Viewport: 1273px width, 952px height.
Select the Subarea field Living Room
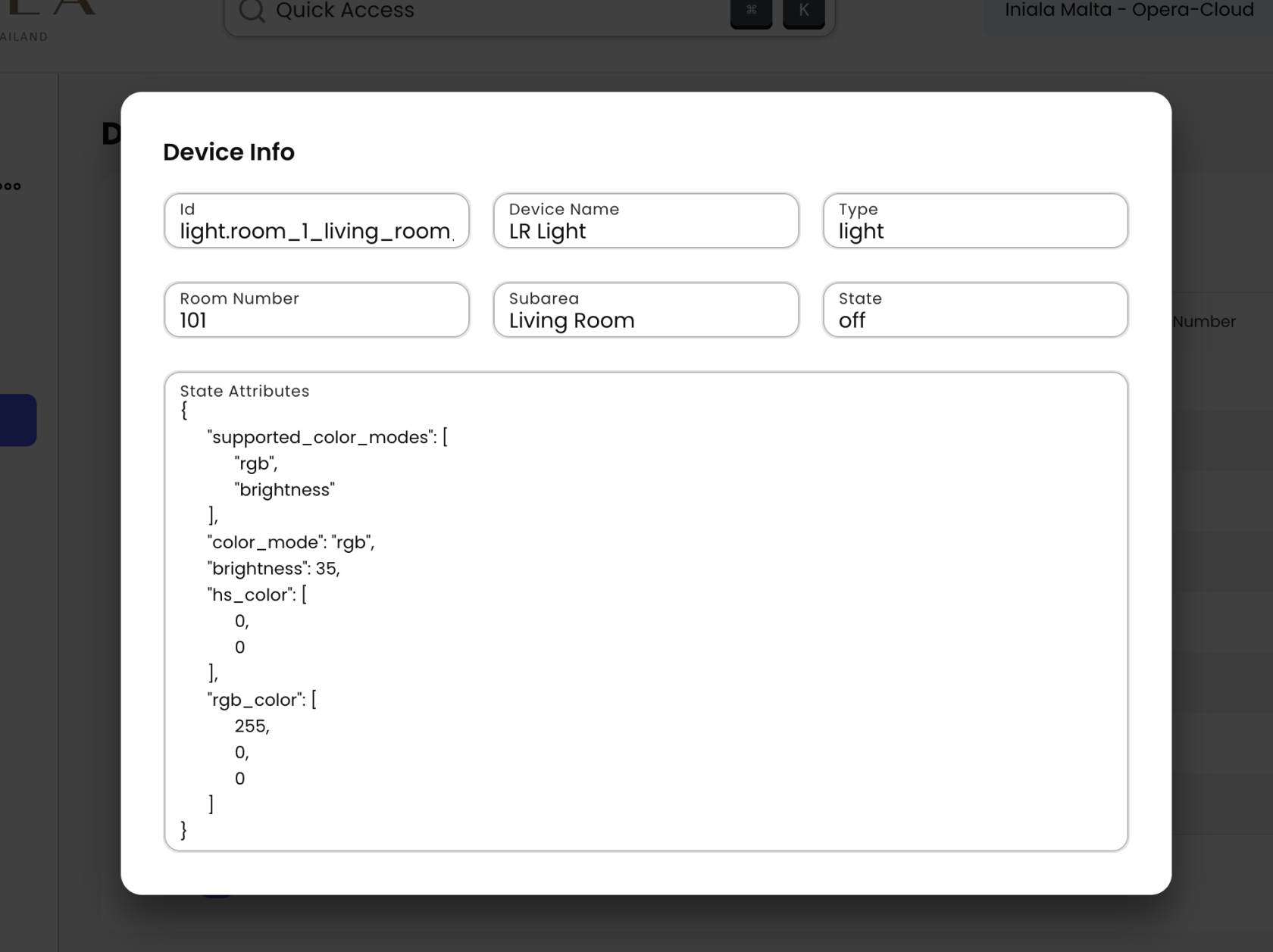(646, 311)
